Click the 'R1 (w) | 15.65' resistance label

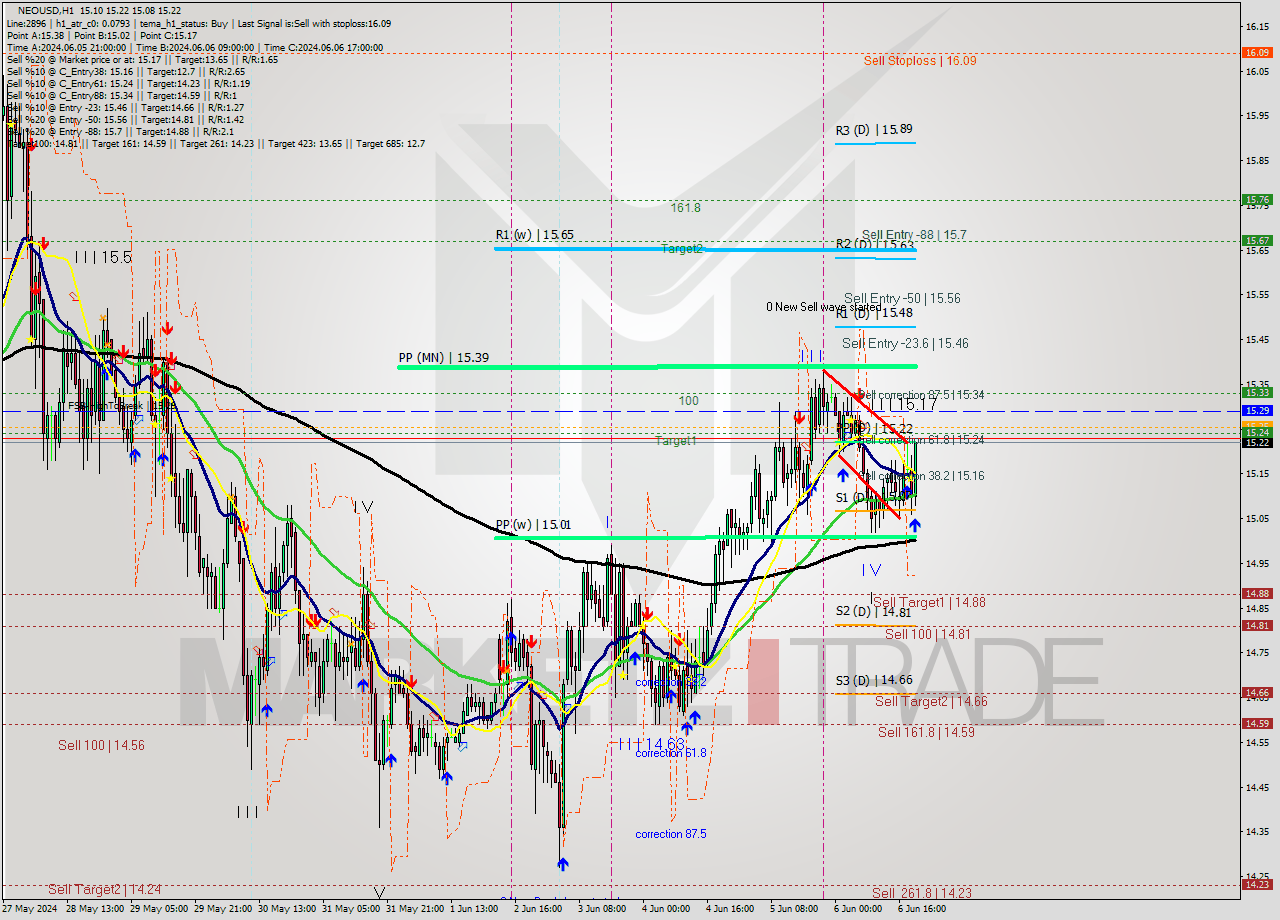(x=535, y=235)
